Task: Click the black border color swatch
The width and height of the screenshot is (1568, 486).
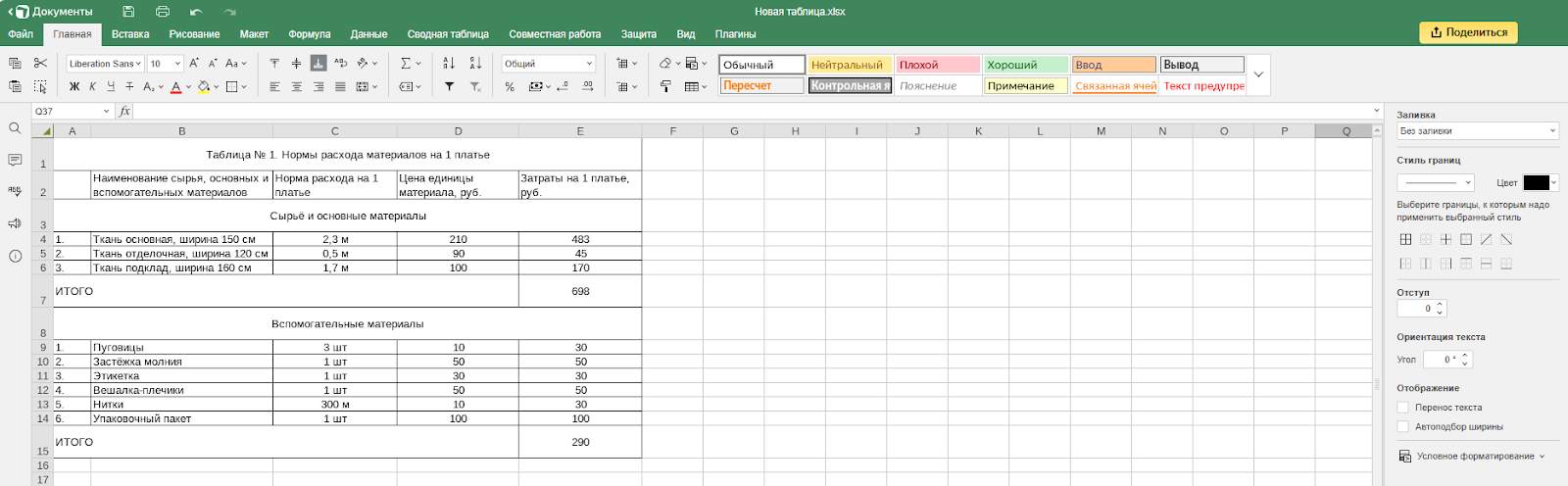Action: pos(1536,183)
